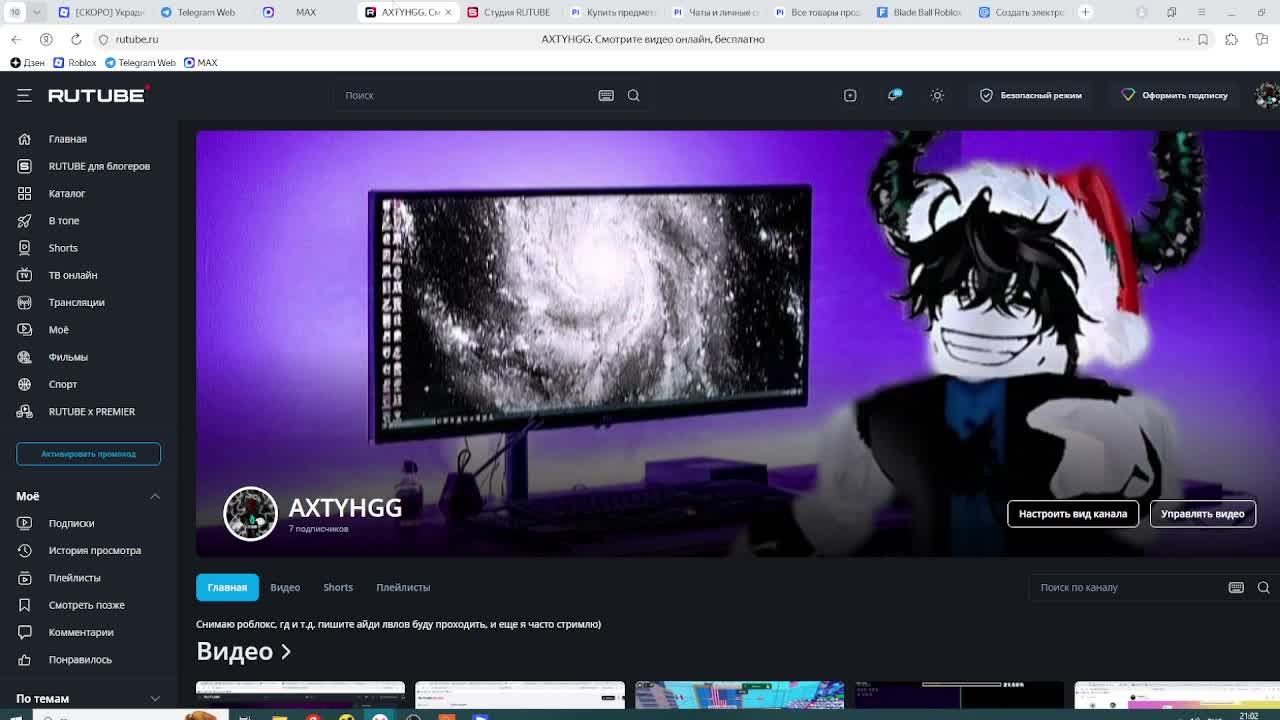The image size is (1280, 720).
Task: Switch to the channel Плейлисты tab
Action: (x=403, y=587)
